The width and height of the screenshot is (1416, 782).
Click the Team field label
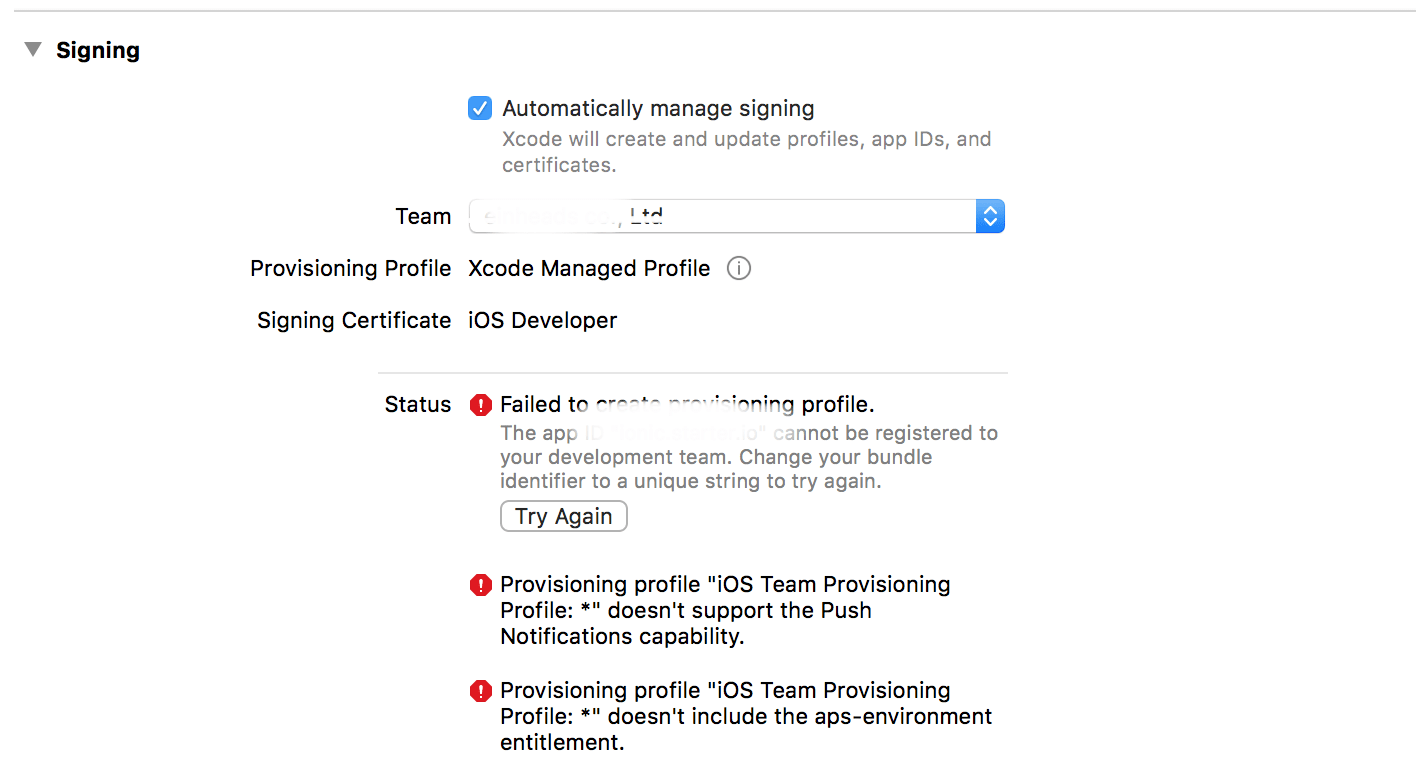423,217
